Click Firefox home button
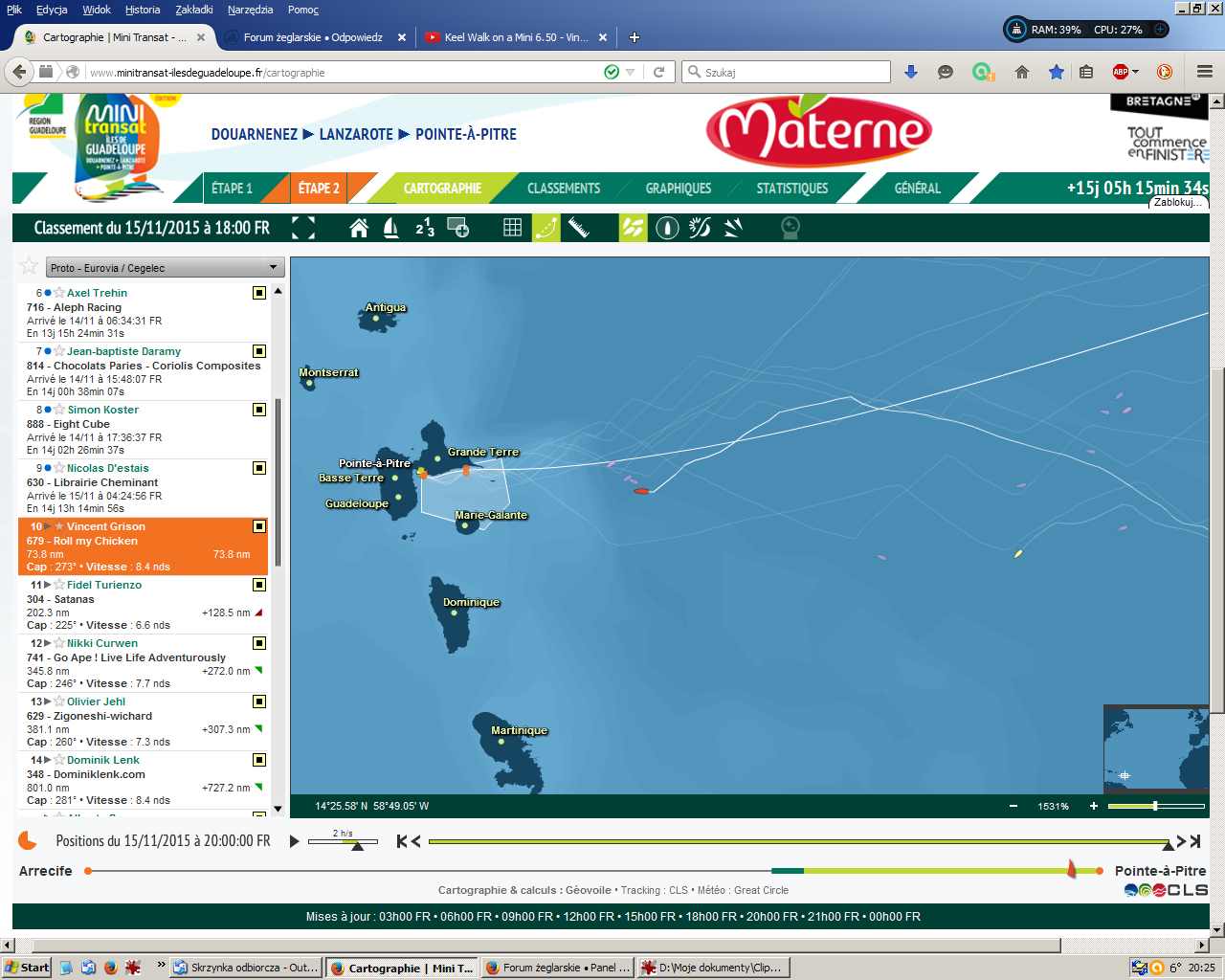 (x=1022, y=72)
